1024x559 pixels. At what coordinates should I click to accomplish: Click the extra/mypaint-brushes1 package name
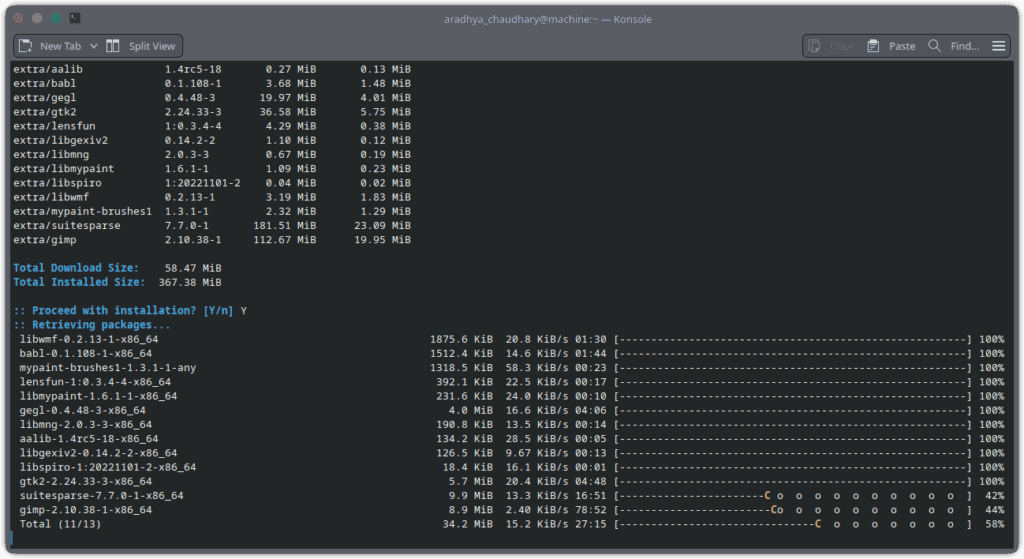pyautogui.click(x=82, y=212)
